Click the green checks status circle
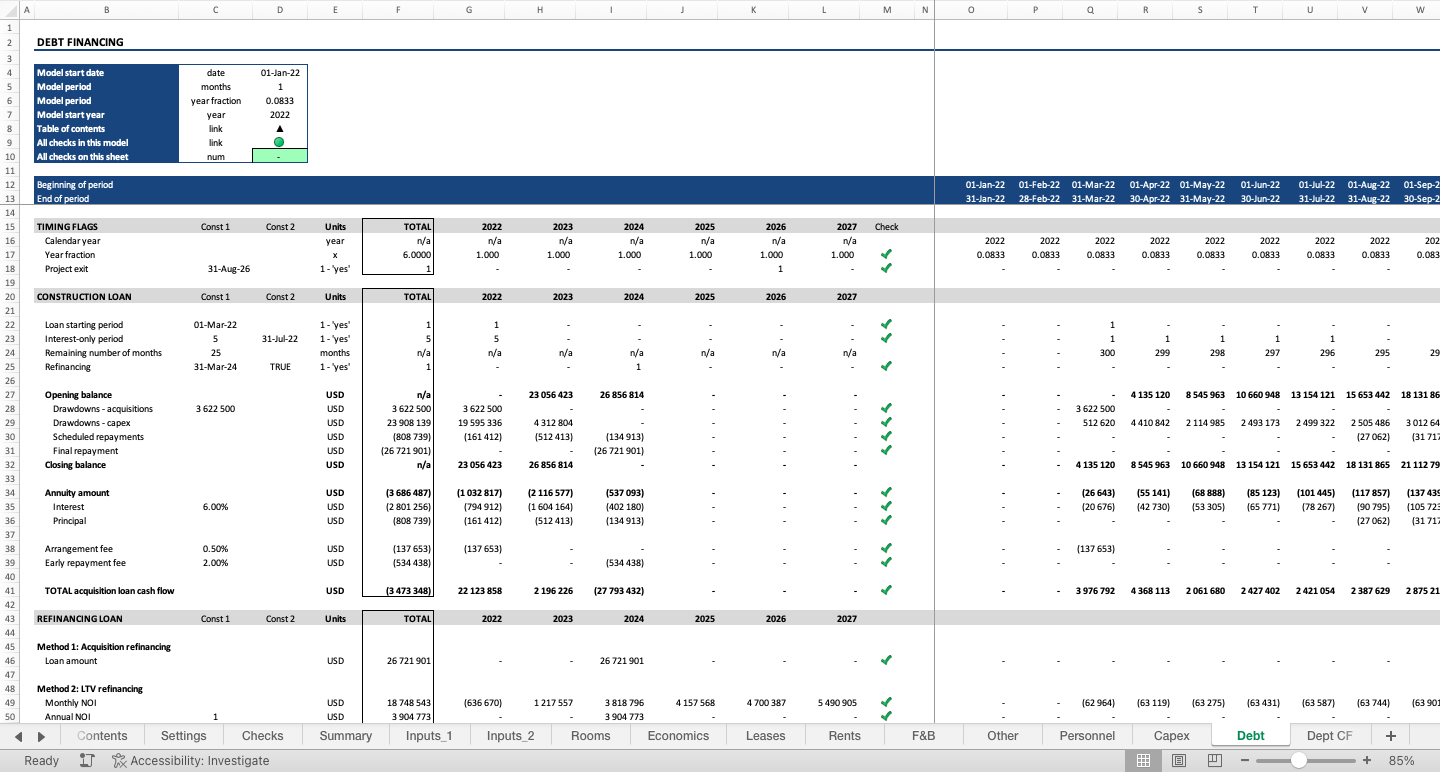1440x772 pixels. pos(281,142)
